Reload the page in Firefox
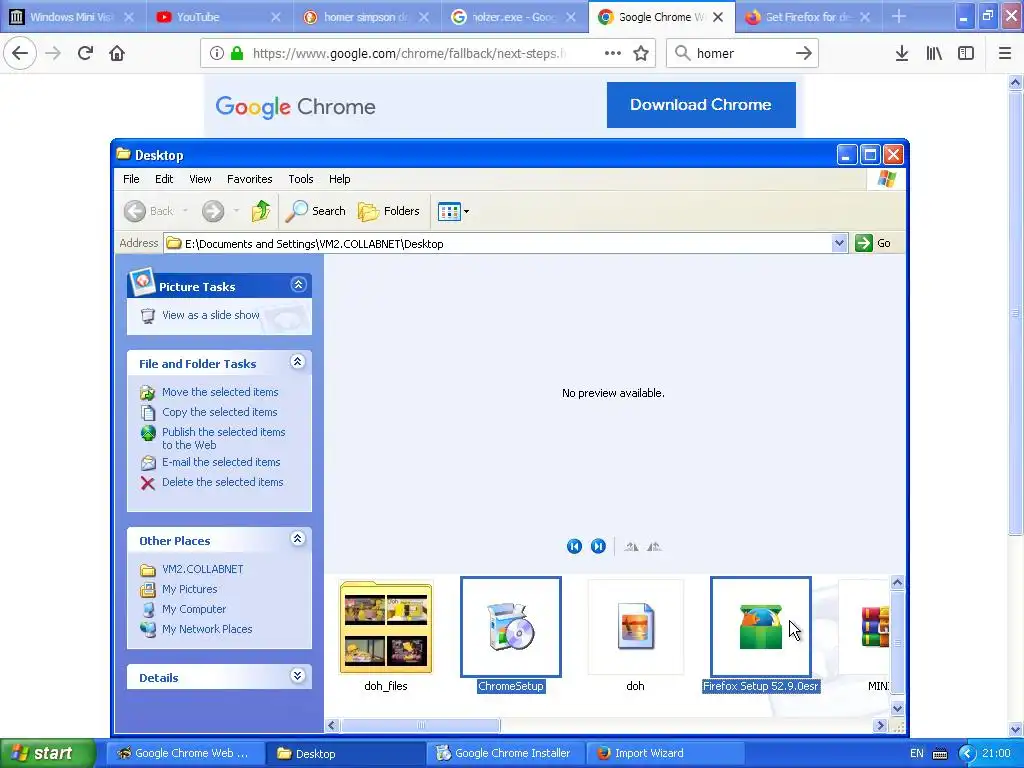 85,53
